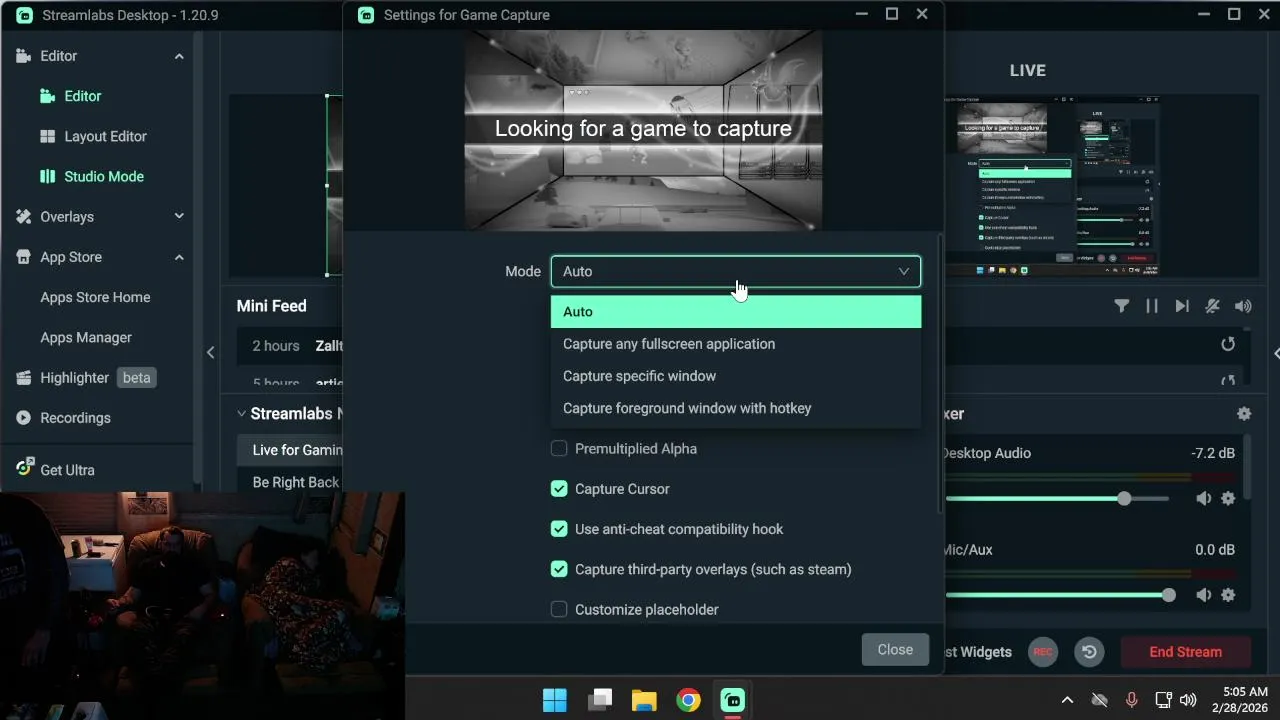The width and height of the screenshot is (1280, 720).
Task: Click the Highlighter star icon
Action: pos(23,377)
